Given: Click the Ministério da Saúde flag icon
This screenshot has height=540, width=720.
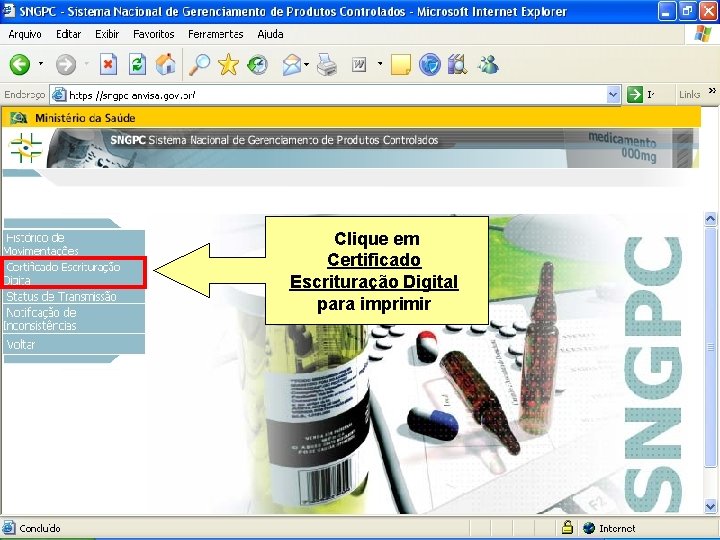Looking at the screenshot, I should [19, 118].
